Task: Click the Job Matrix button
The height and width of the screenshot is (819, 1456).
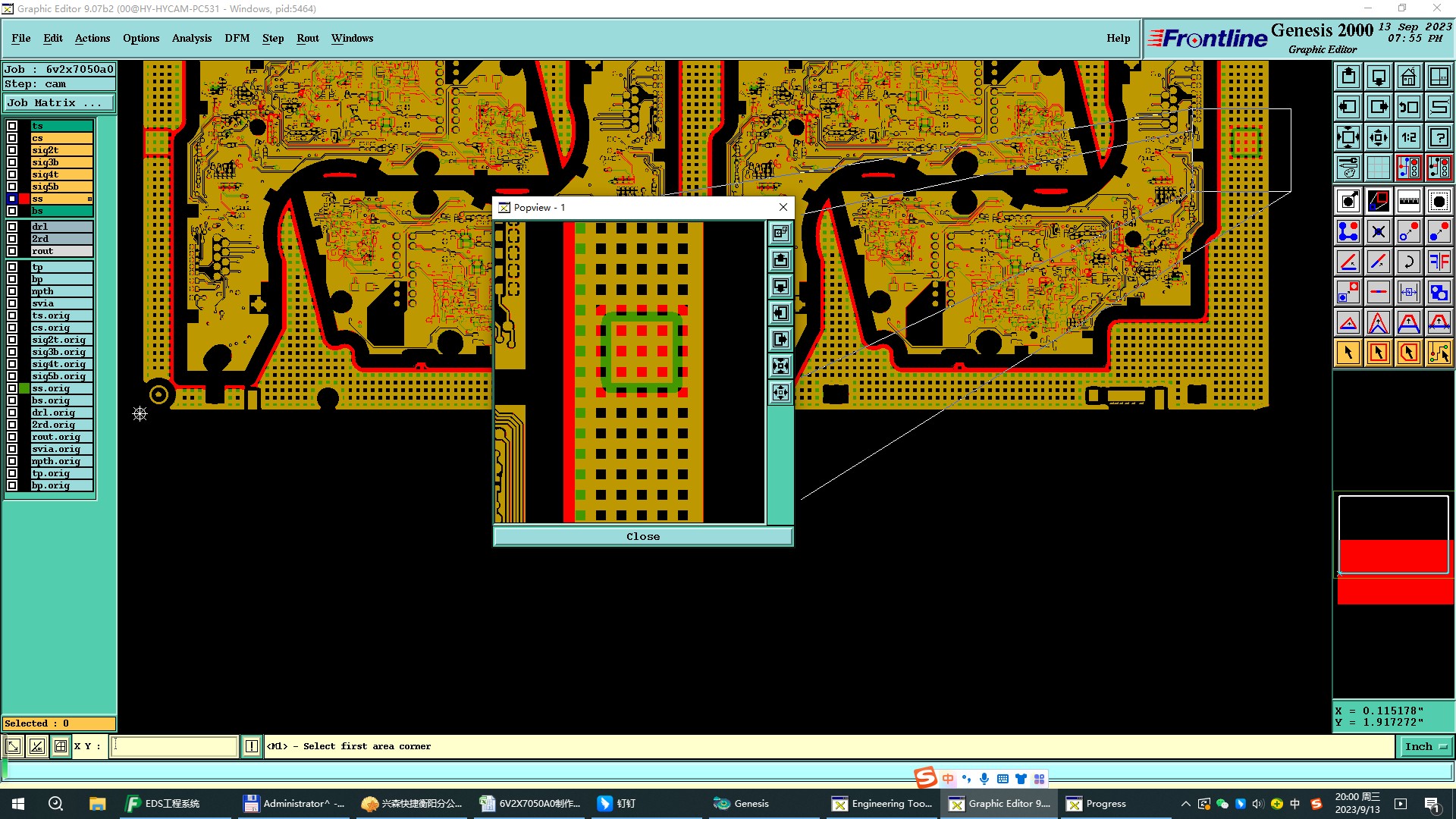Action: click(x=59, y=103)
